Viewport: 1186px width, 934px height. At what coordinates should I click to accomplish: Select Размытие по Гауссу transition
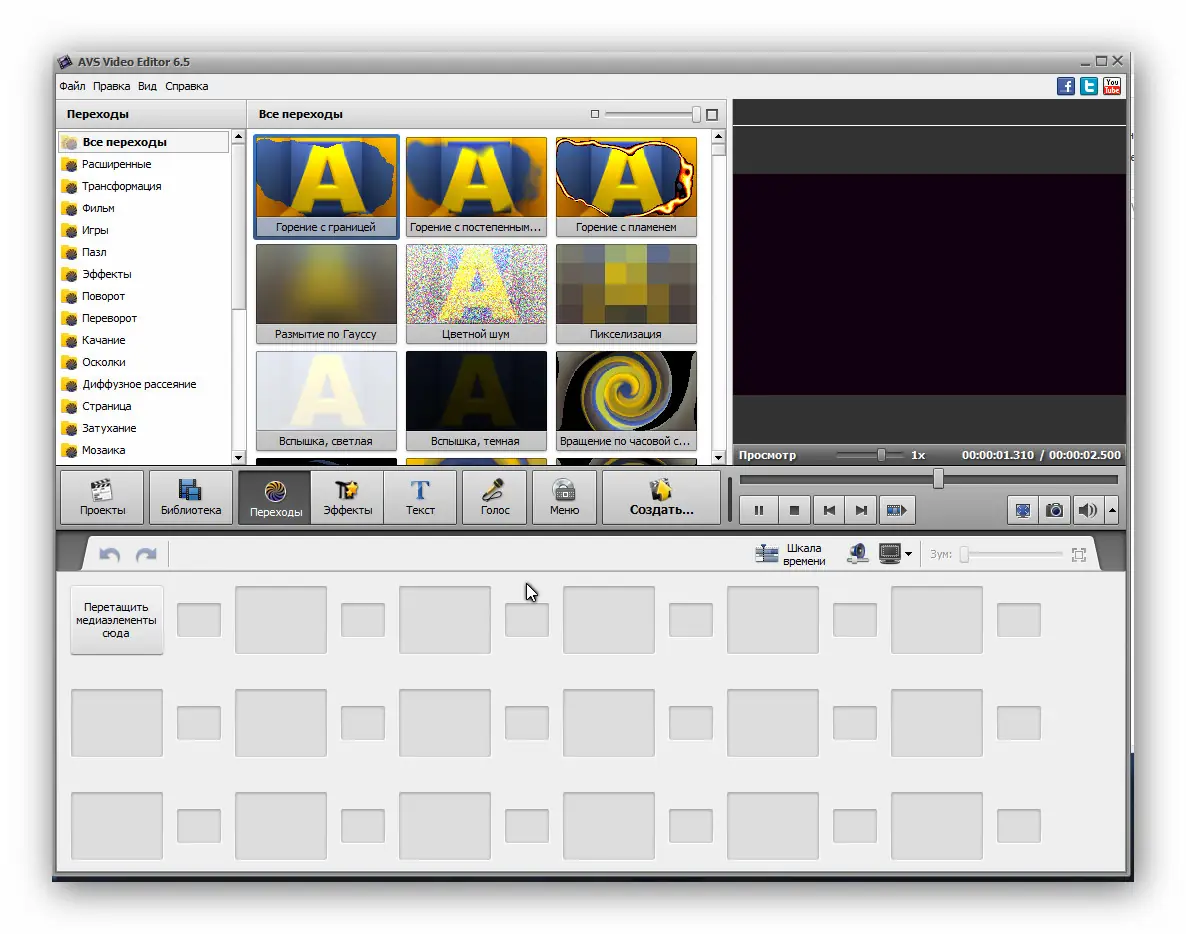326,293
